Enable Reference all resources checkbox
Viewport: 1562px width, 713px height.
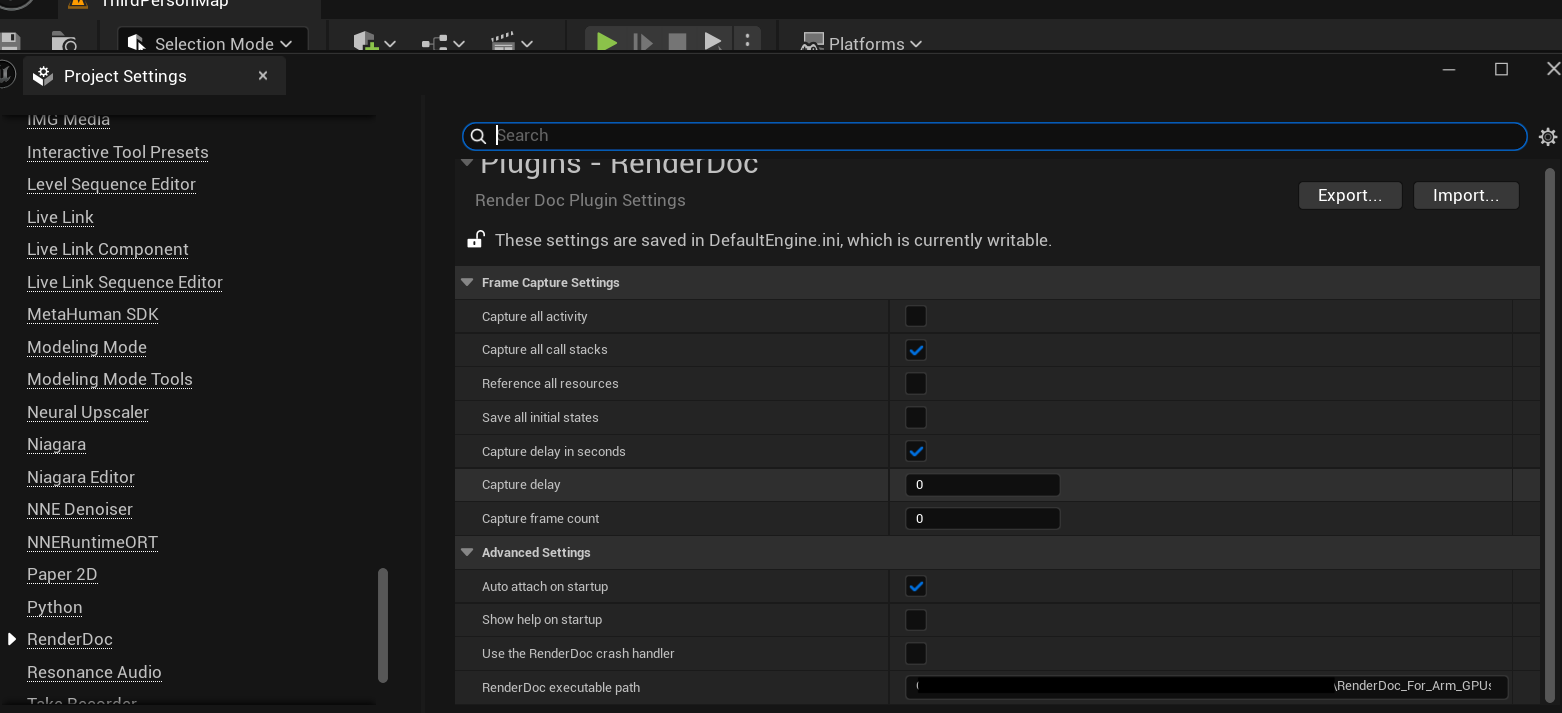click(915, 383)
